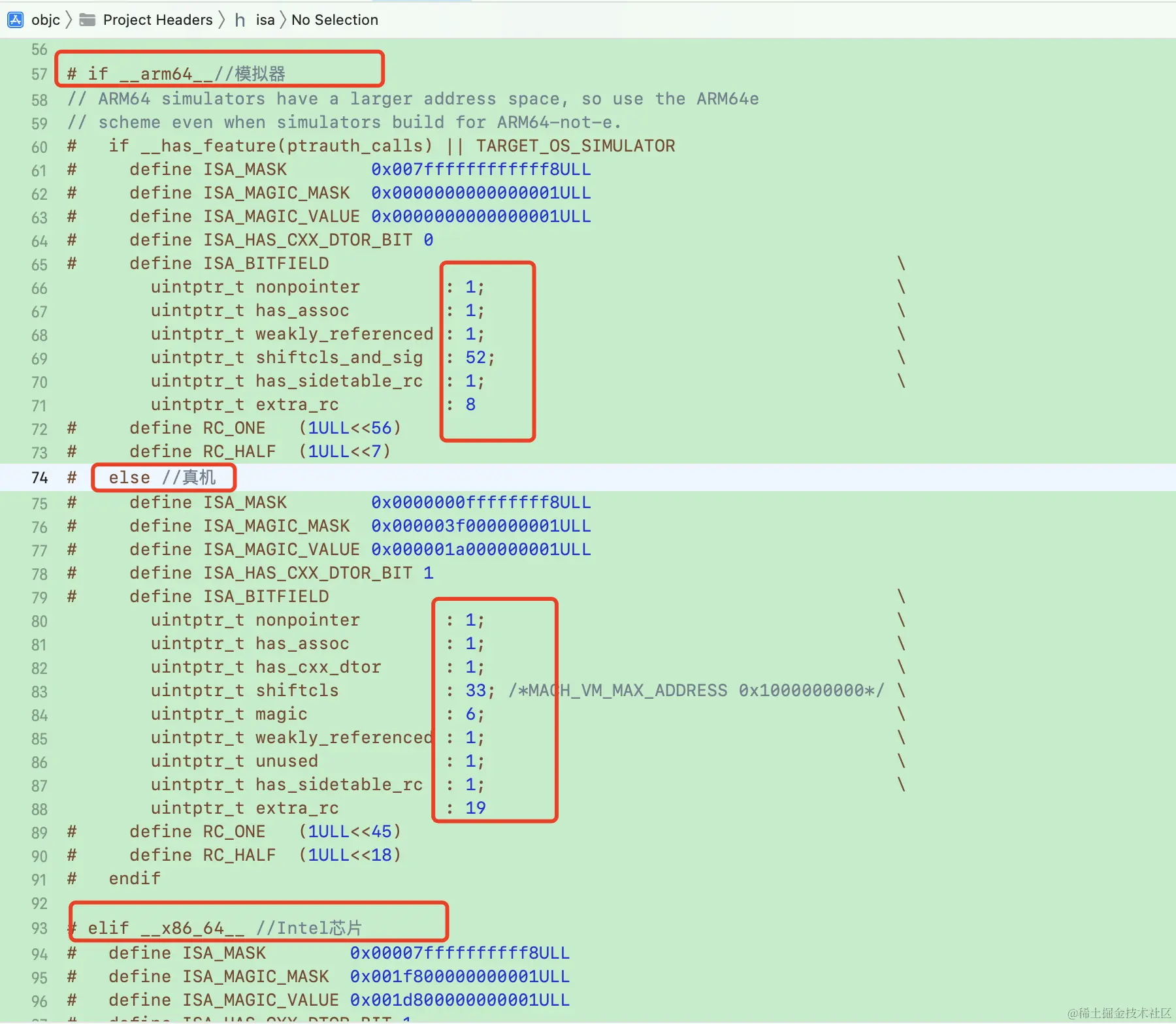Click '(1ULL<<56)' on line 72

click(x=350, y=428)
